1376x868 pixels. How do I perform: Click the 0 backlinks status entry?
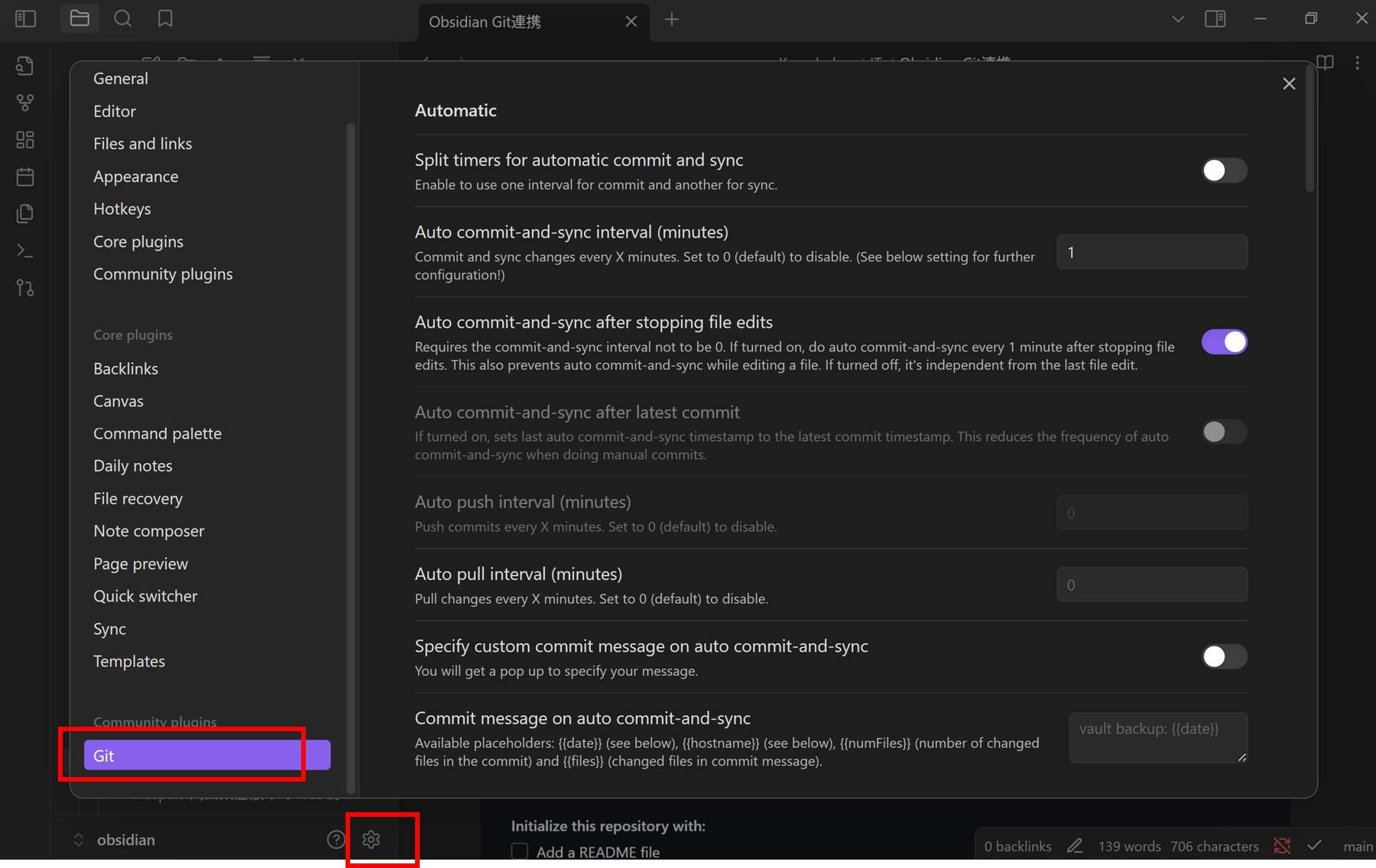click(1017, 846)
